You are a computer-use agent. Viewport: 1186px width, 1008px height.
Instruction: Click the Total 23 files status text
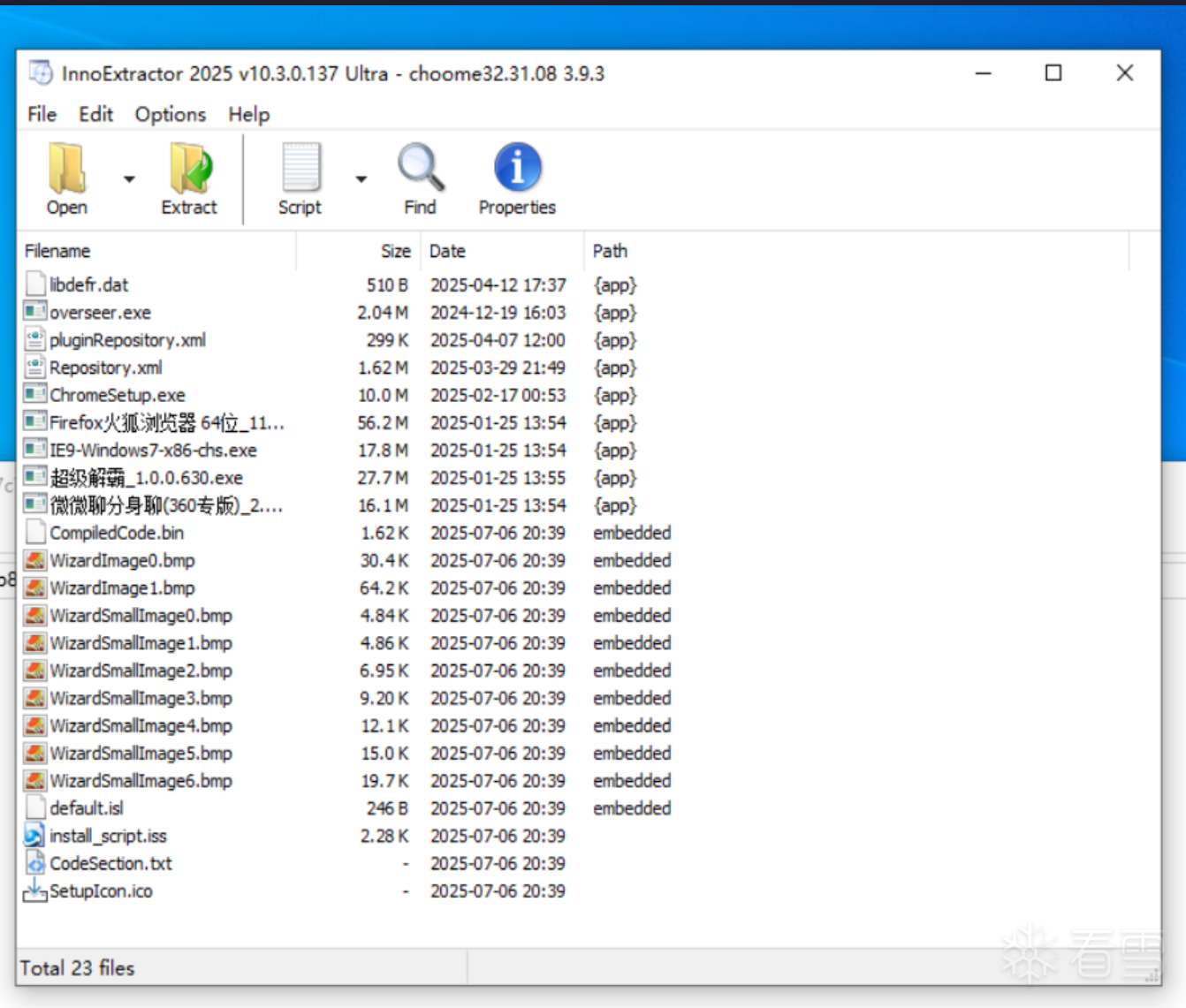tap(77, 968)
